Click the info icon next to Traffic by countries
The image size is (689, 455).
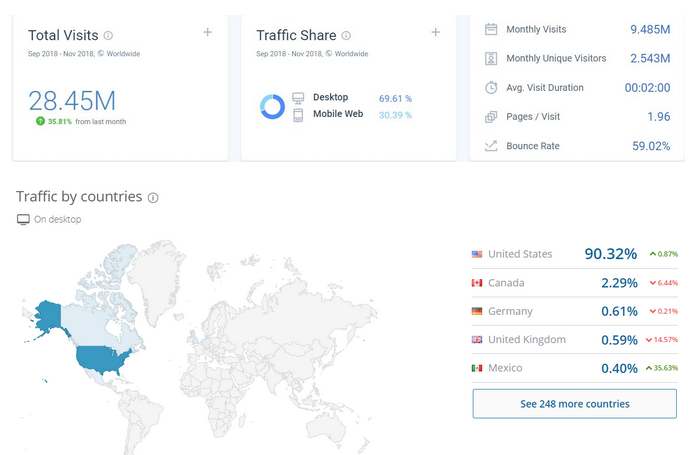point(153,198)
